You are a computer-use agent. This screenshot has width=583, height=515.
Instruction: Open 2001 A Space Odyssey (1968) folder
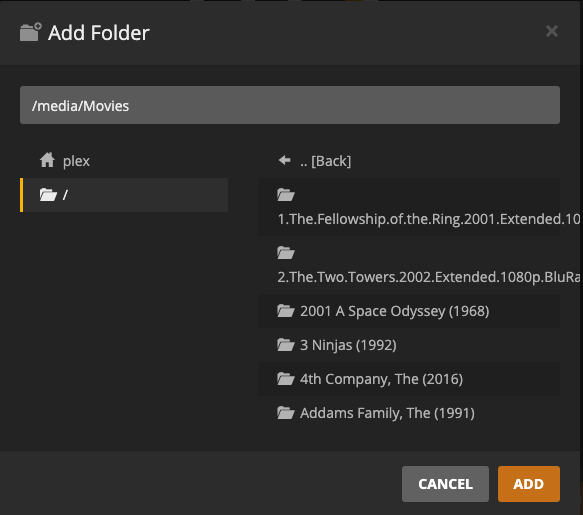tap(409, 311)
